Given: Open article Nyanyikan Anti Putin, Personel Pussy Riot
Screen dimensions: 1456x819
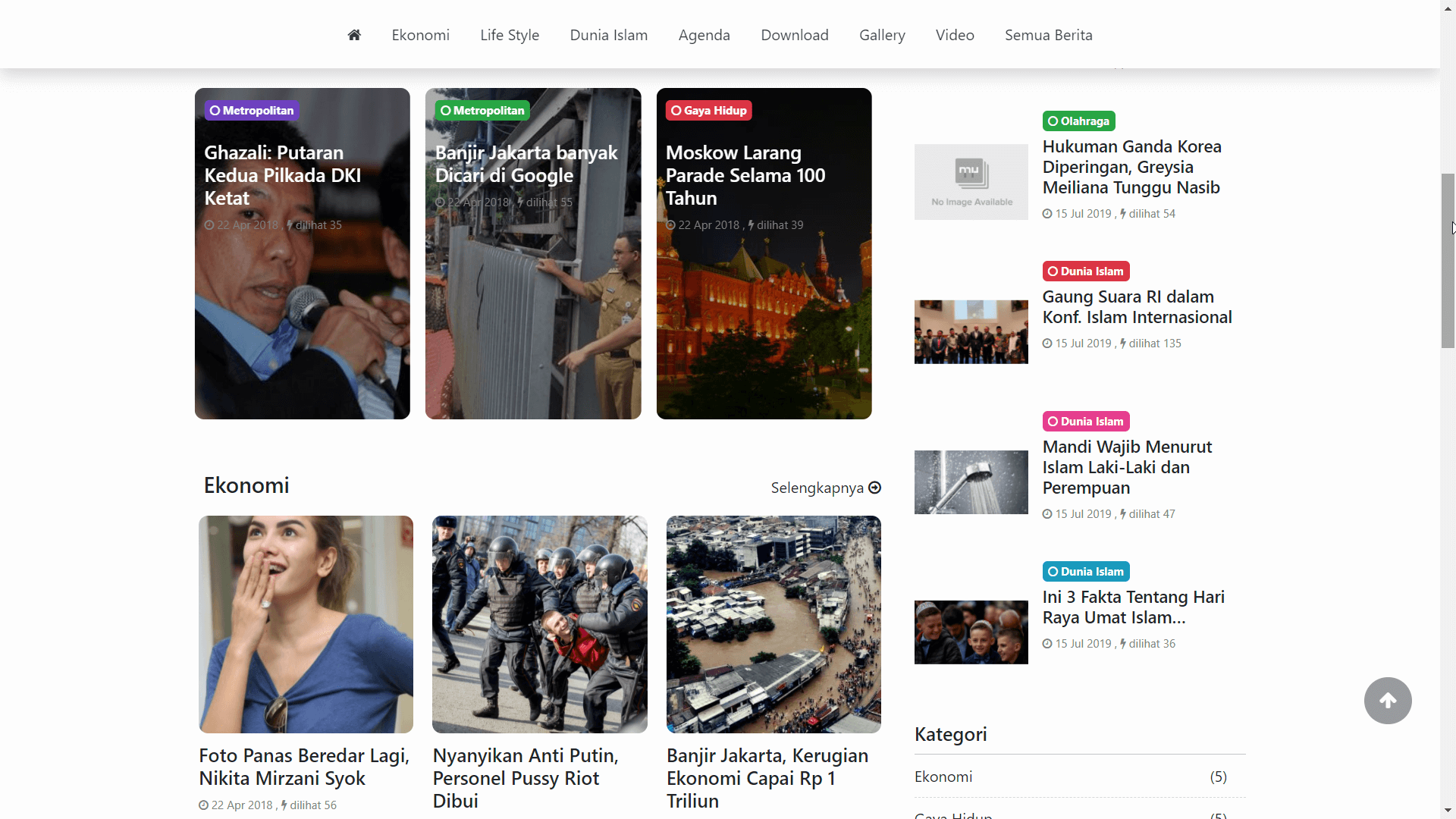Looking at the screenshot, I should [526, 778].
